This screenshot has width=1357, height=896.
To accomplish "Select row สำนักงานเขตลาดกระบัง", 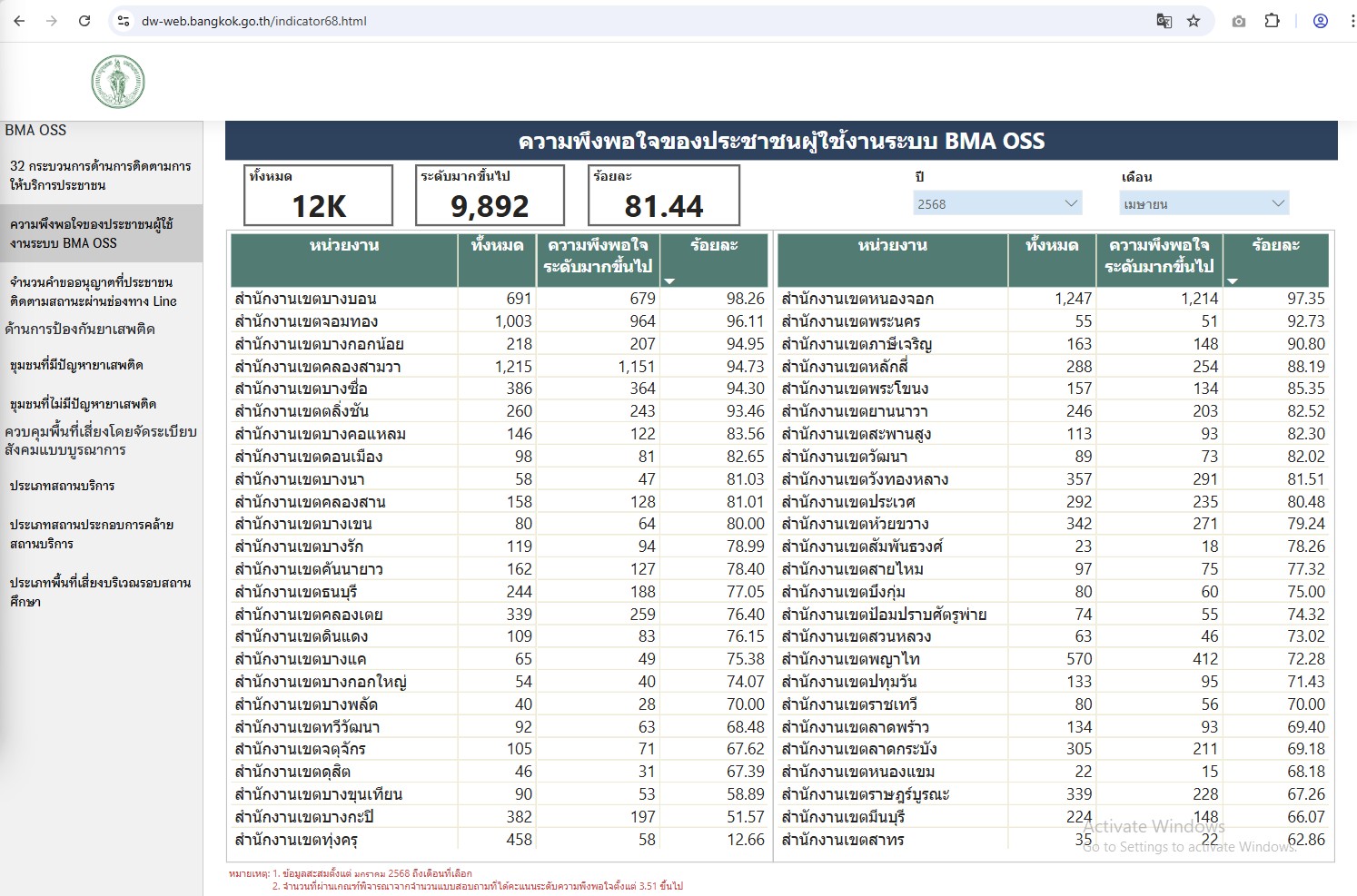I will tap(1054, 749).
